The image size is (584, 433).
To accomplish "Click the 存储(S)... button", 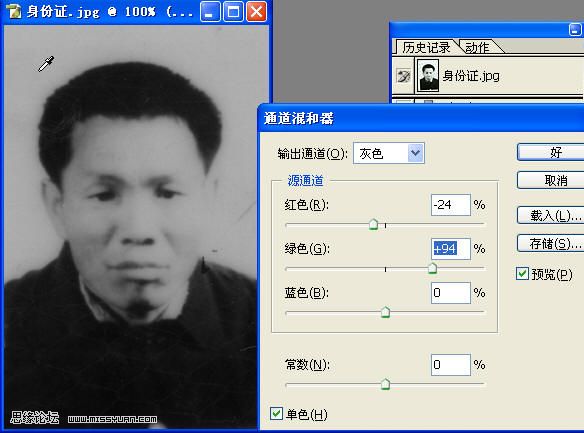I will [x=551, y=244].
